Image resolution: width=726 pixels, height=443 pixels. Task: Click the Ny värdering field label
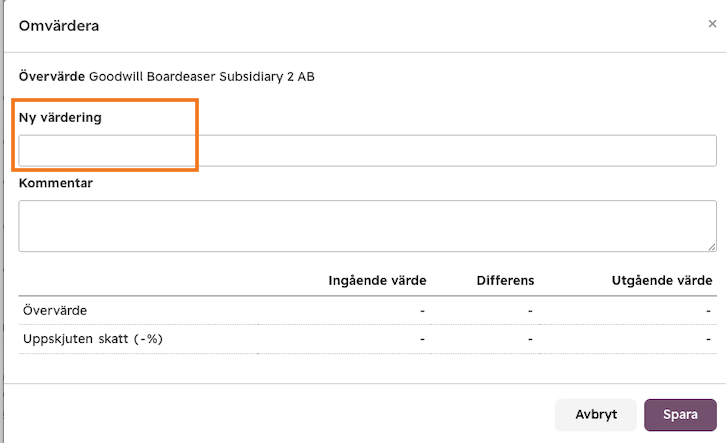coord(60,118)
